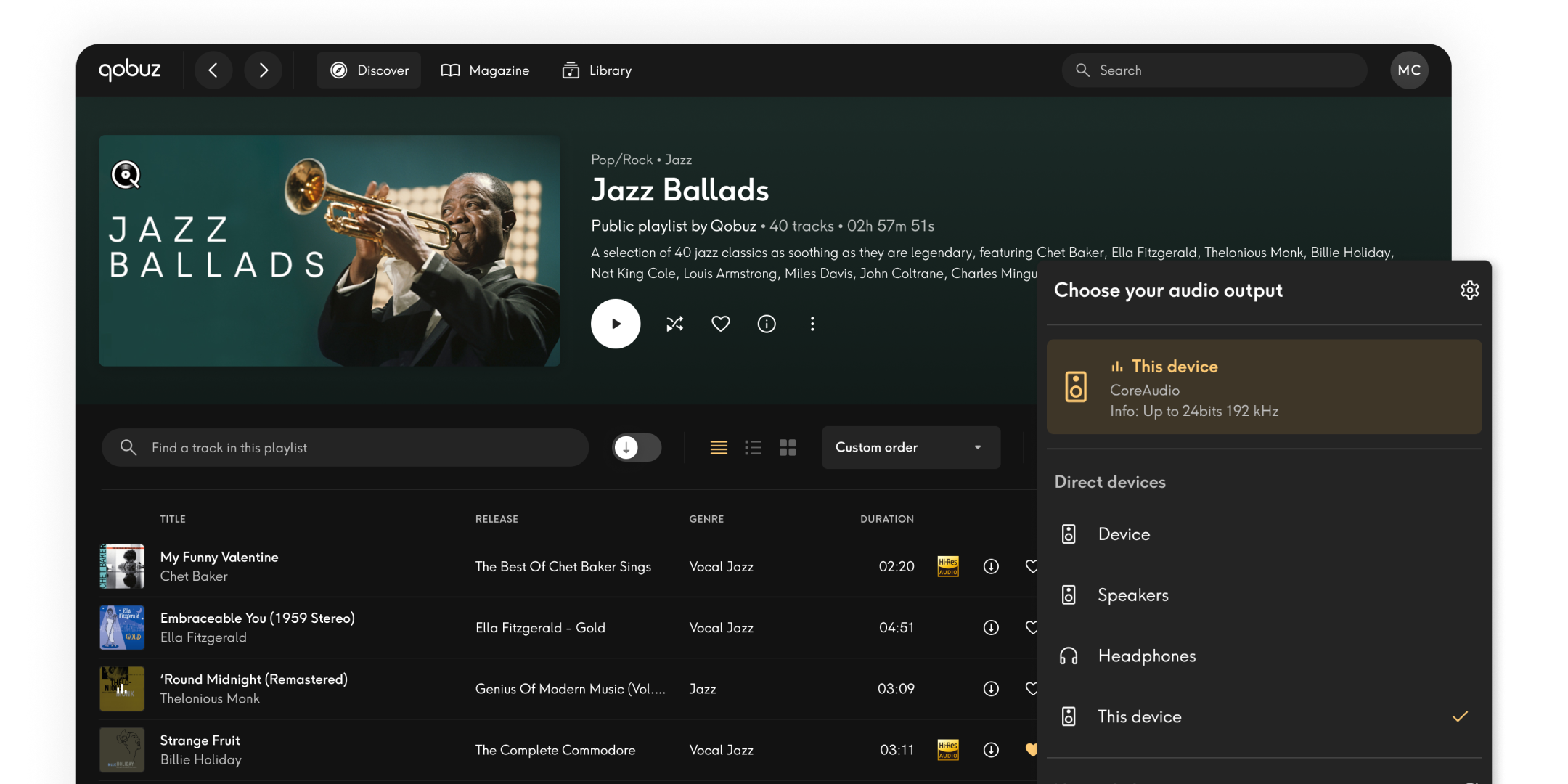Open the Magazine tab

point(486,70)
